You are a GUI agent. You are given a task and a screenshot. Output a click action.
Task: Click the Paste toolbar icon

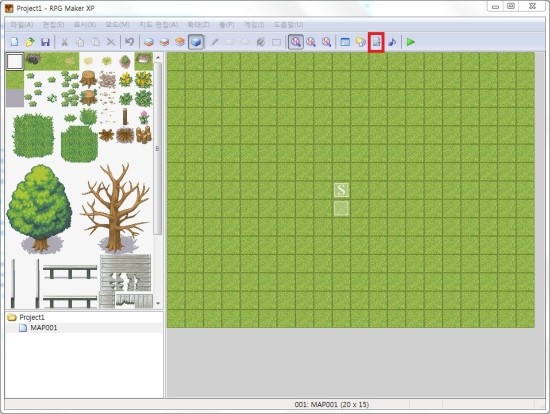pos(95,42)
